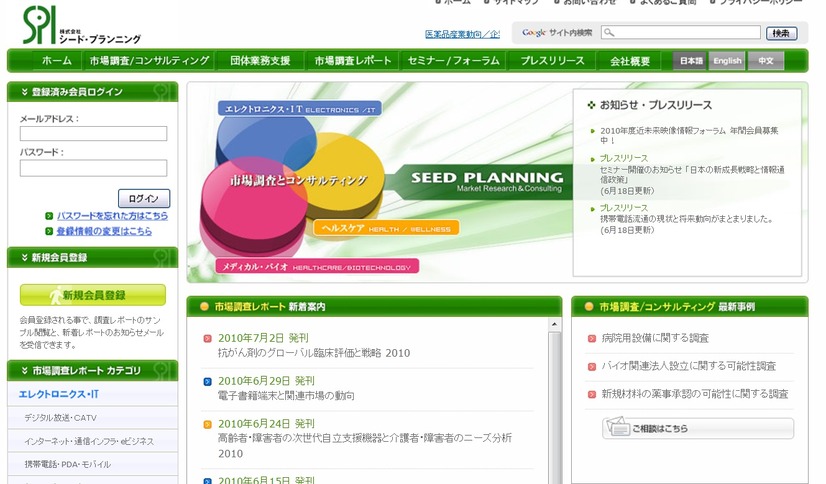The width and height of the screenshot is (826, 484).
Task: Open the 登録情報の変更はこちら link
Action: [x=104, y=231]
